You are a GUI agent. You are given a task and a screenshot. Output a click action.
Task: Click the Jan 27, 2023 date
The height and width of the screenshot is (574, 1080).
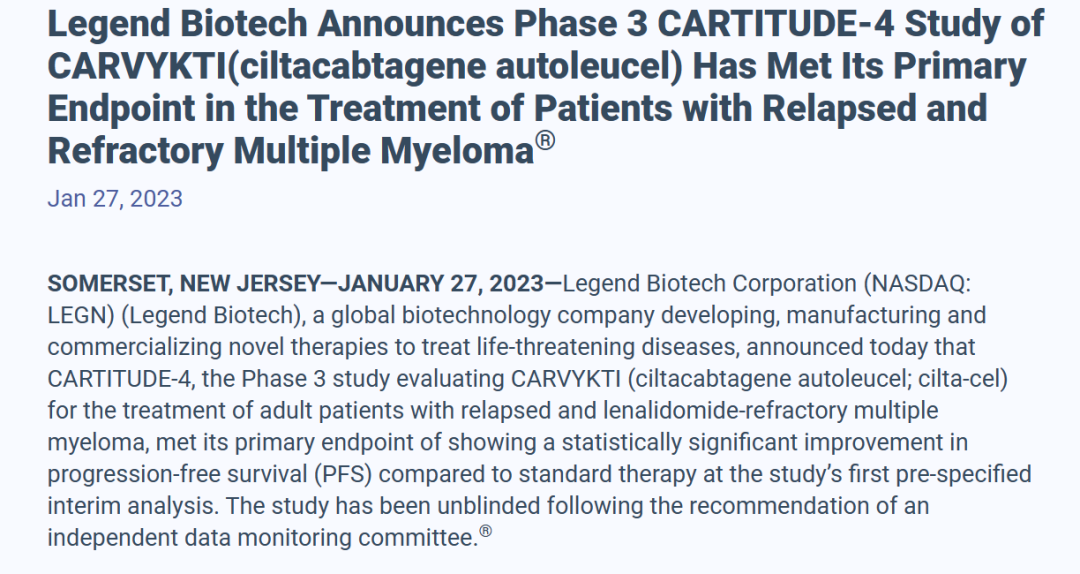[x=115, y=198]
